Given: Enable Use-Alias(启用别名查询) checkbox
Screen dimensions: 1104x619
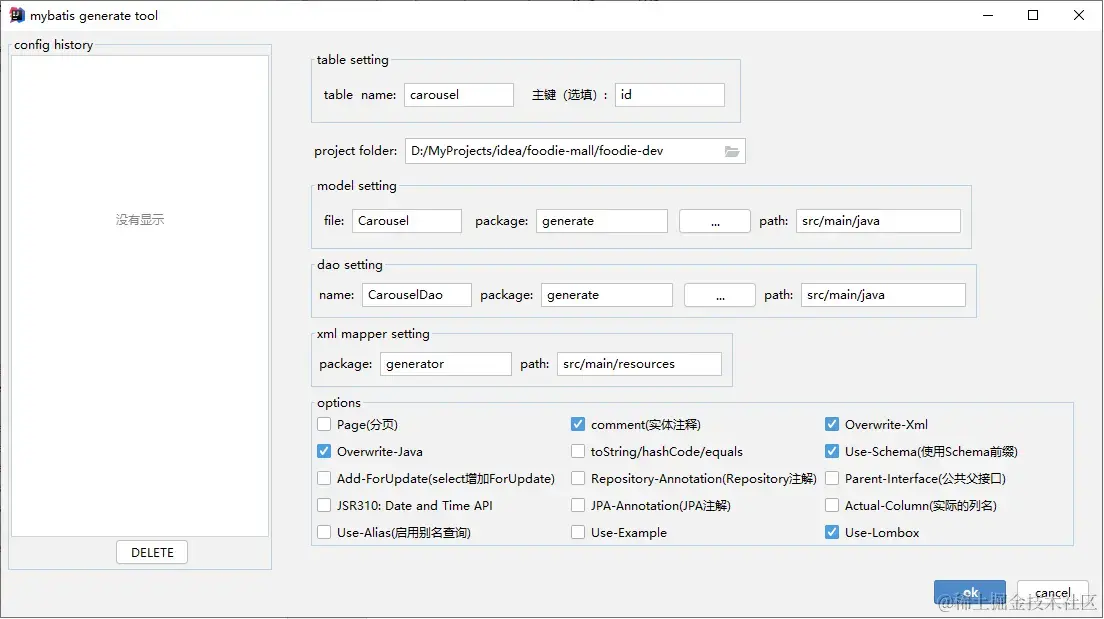Looking at the screenshot, I should click(x=324, y=532).
